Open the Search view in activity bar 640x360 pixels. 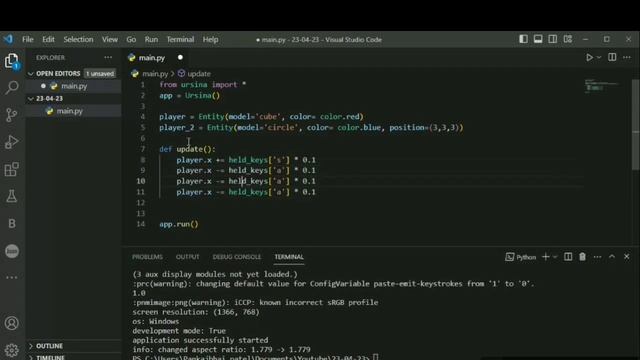(12, 87)
